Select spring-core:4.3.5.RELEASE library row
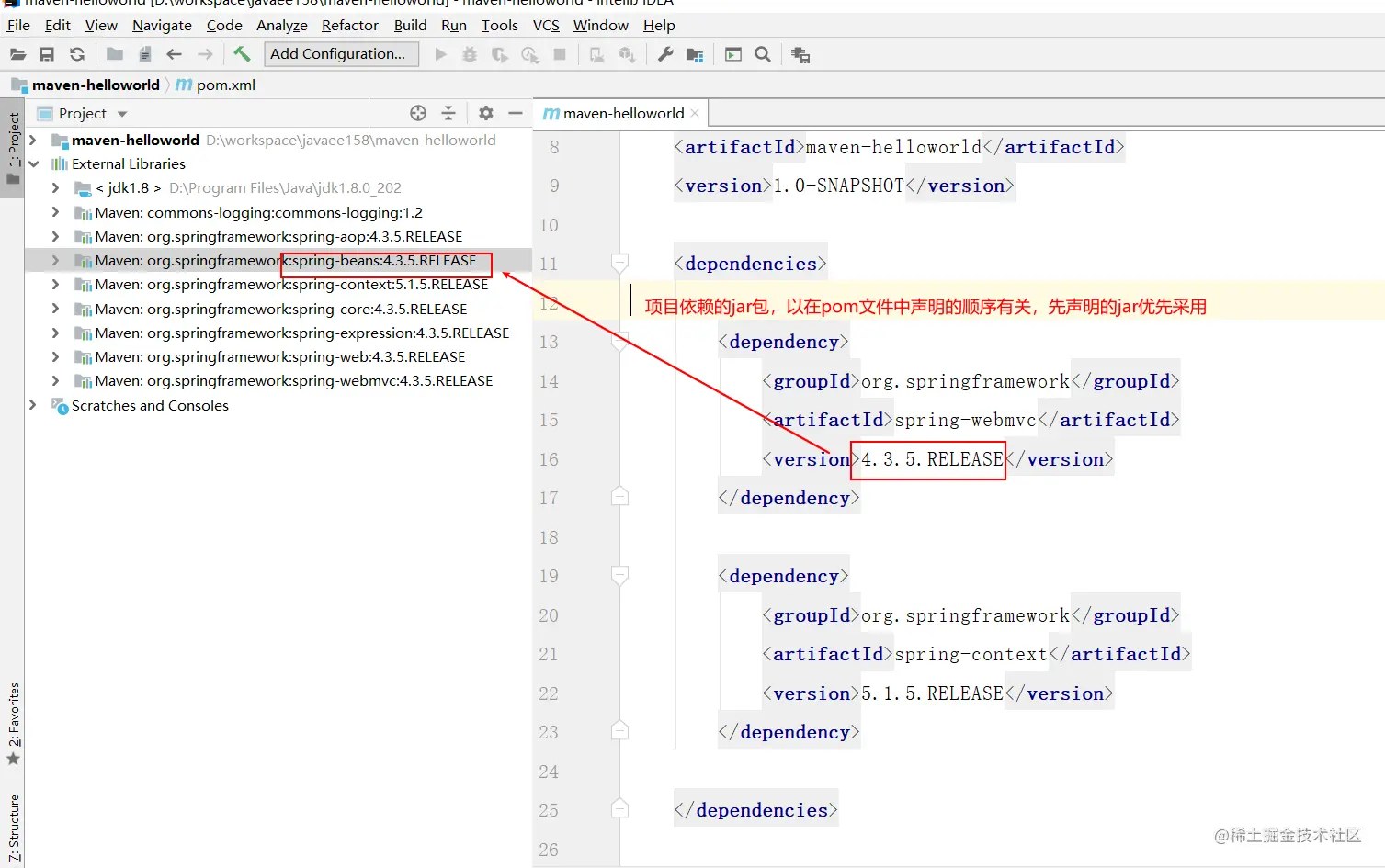 [x=278, y=309]
